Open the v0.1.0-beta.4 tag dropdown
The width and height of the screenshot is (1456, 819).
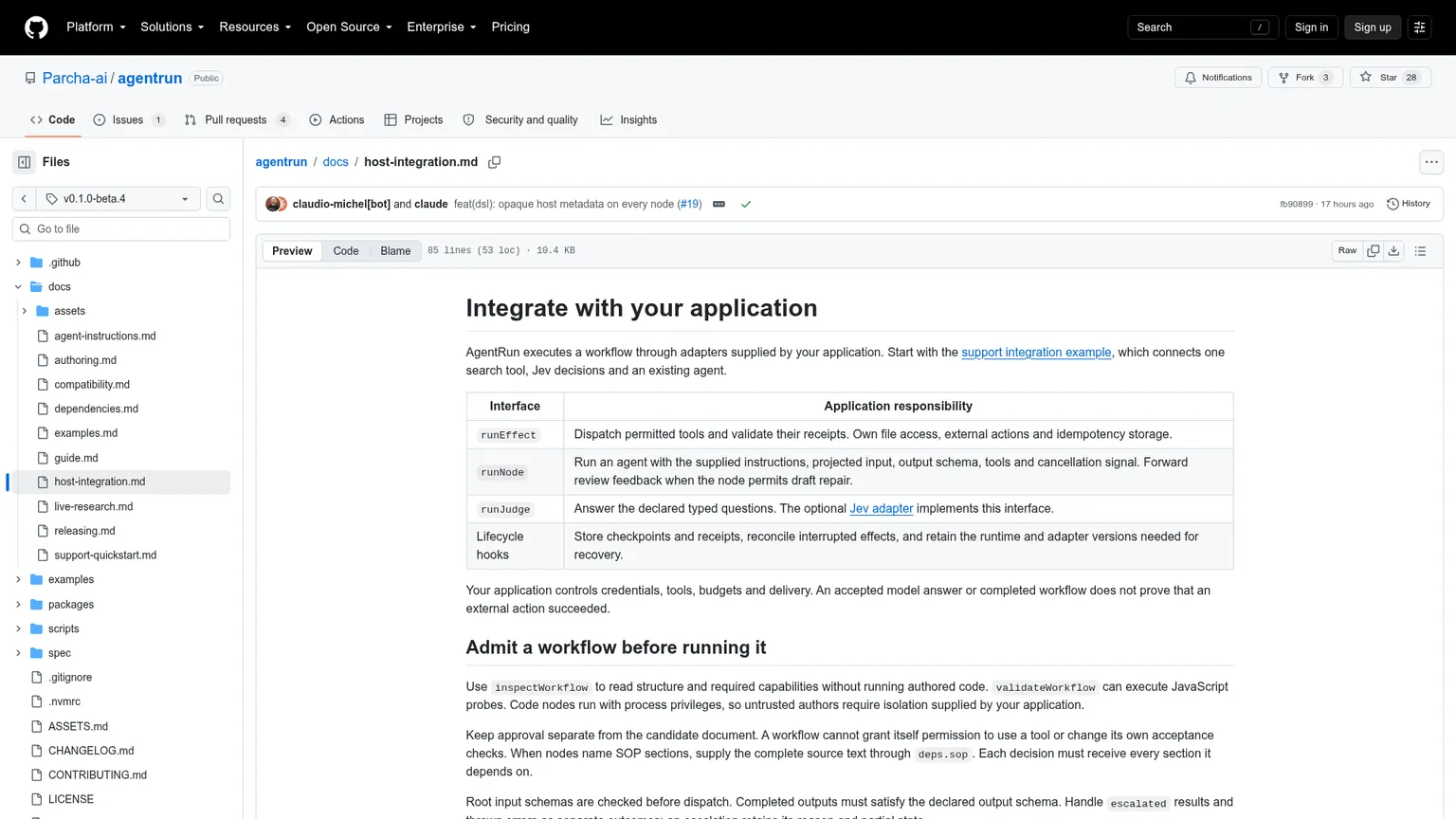[118, 199]
